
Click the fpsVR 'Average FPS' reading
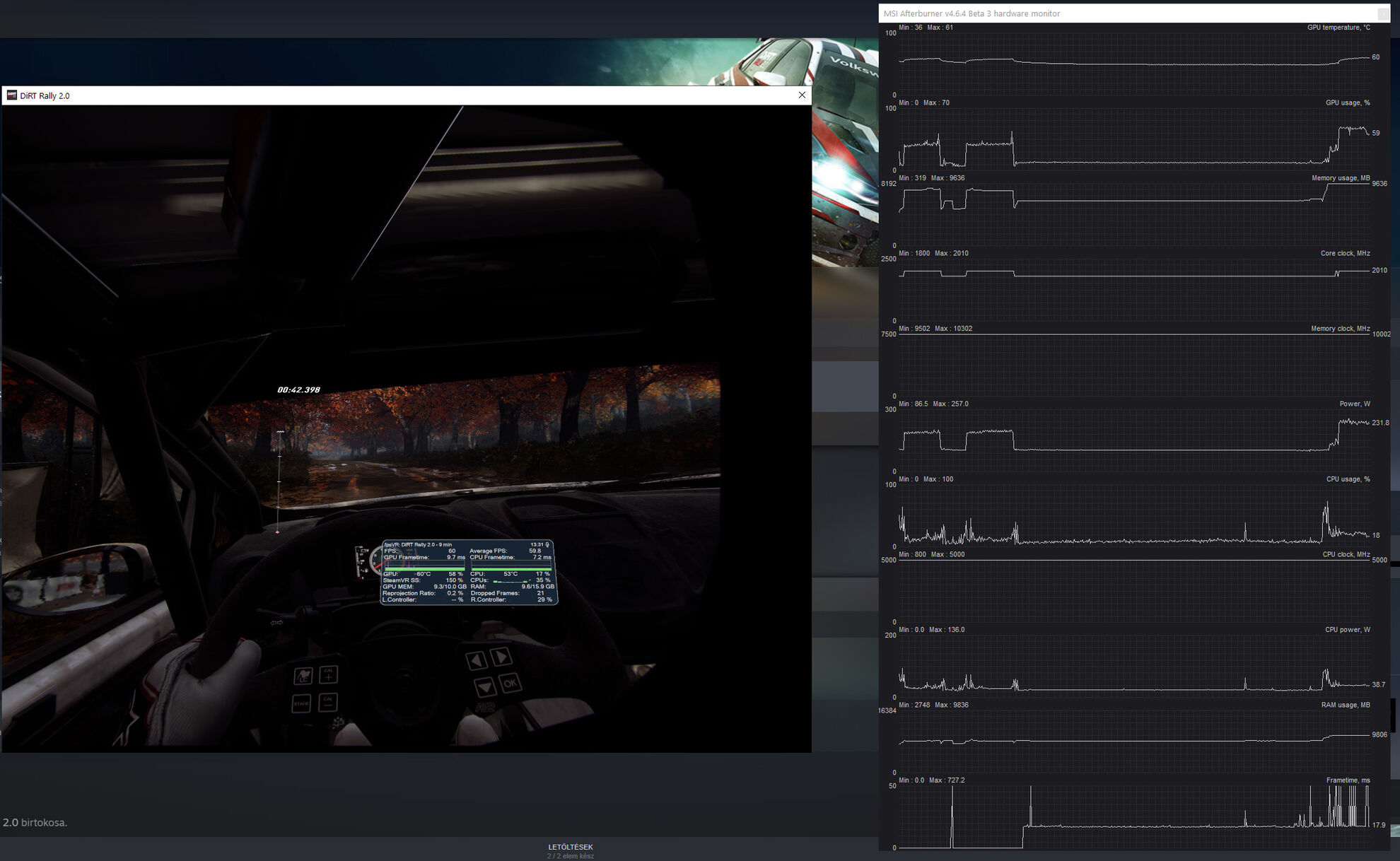(505, 551)
